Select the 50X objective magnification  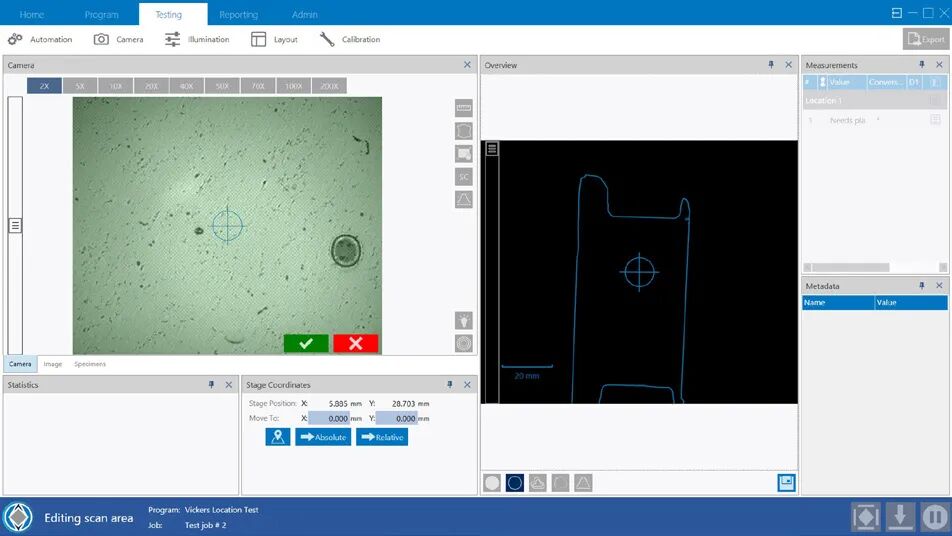(222, 86)
